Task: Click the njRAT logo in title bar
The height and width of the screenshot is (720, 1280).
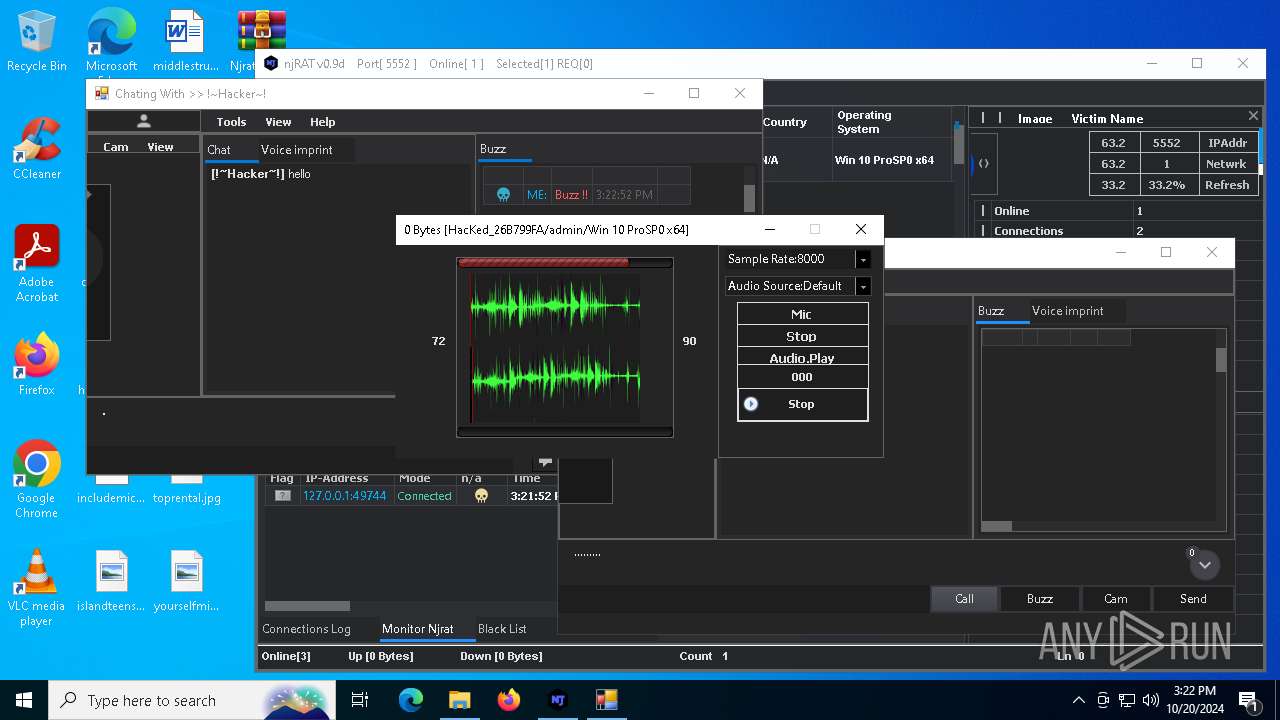Action: click(271, 63)
